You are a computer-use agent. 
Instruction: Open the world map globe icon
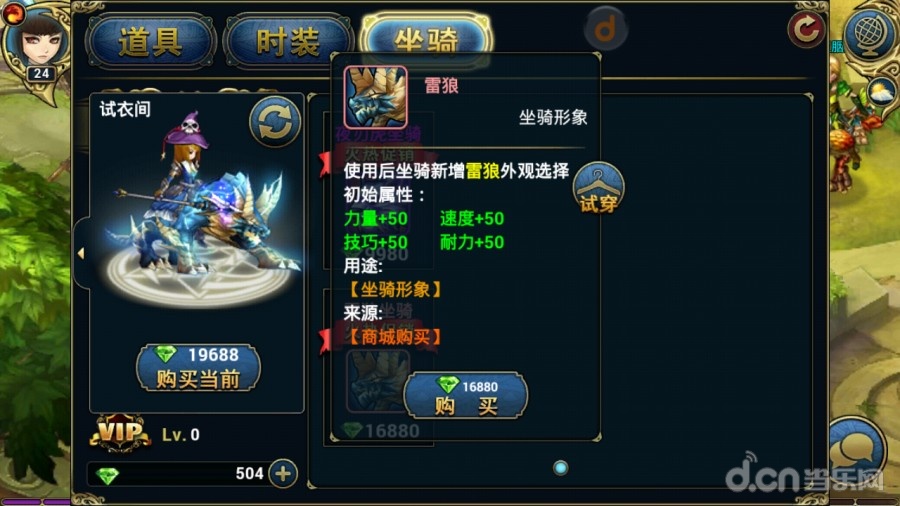(868, 33)
